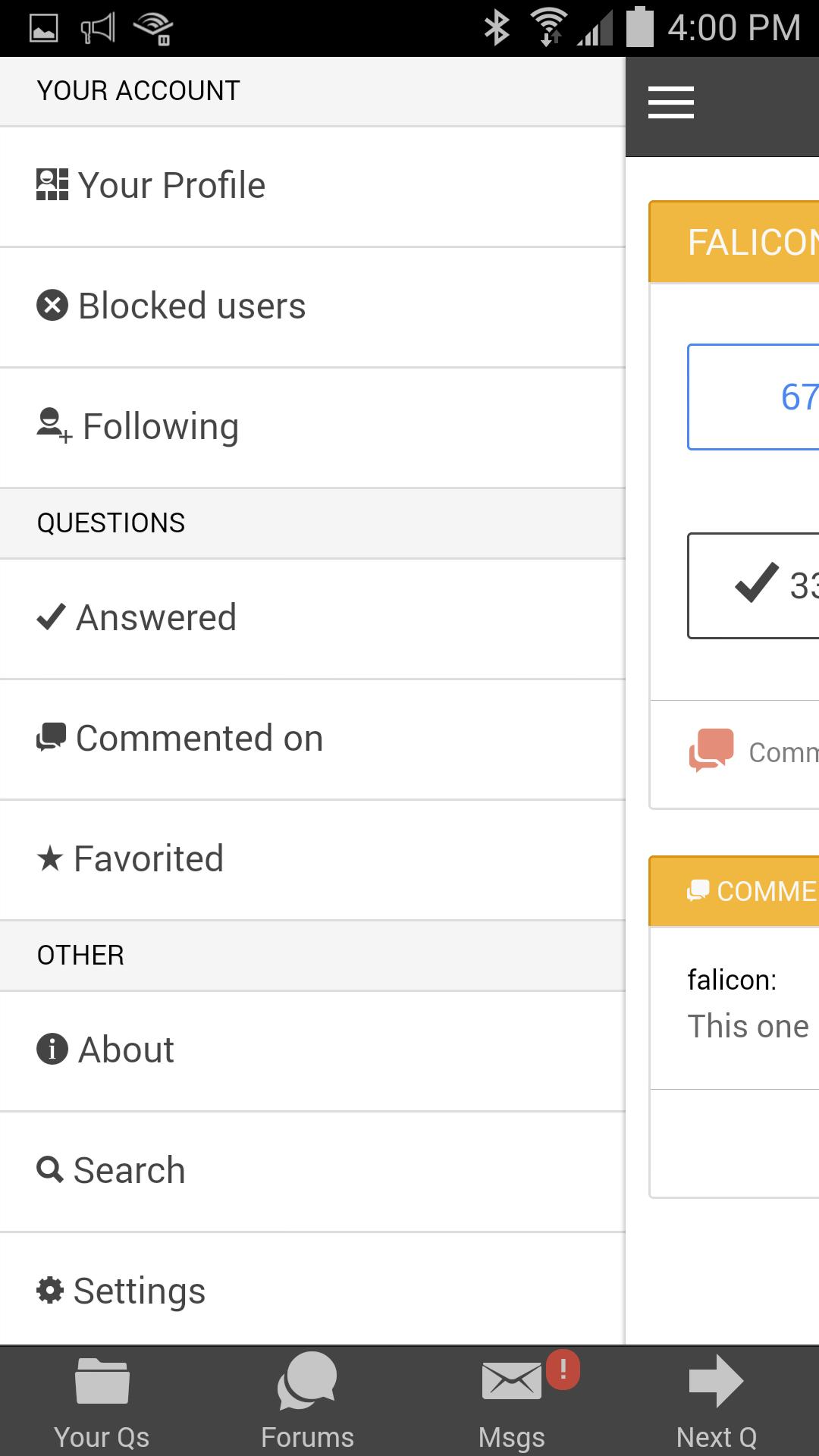Switch to the Forums tab

point(307,1402)
